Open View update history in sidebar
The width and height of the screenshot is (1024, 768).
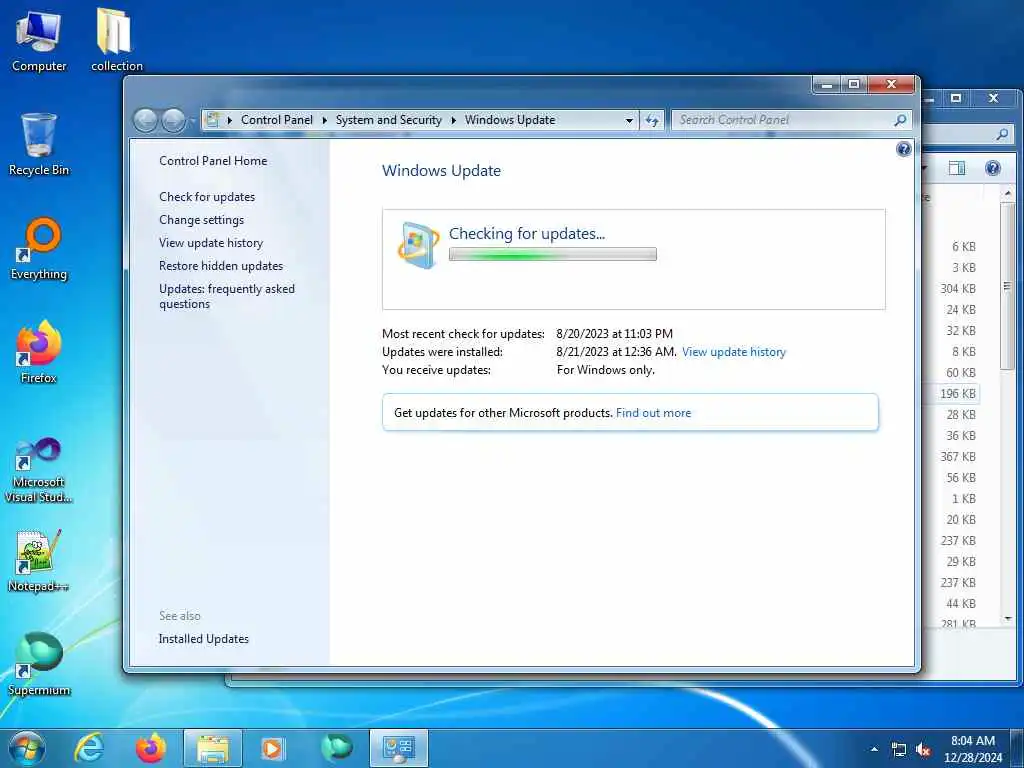click(211, 243)
